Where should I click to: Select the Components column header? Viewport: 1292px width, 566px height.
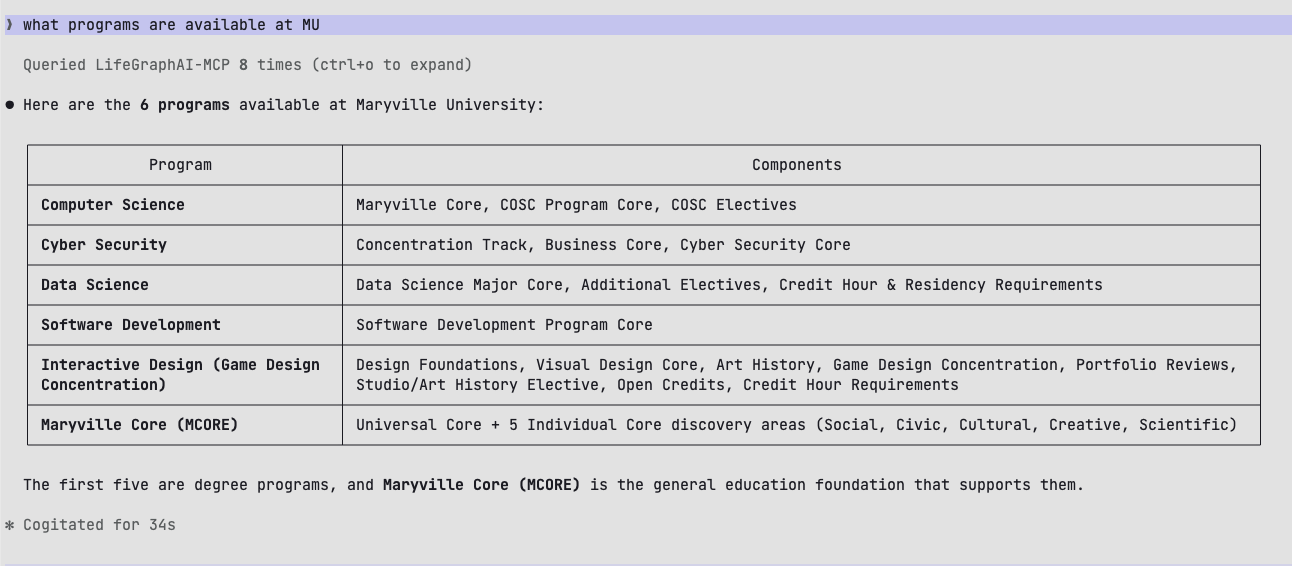click(x=796, y=165)
